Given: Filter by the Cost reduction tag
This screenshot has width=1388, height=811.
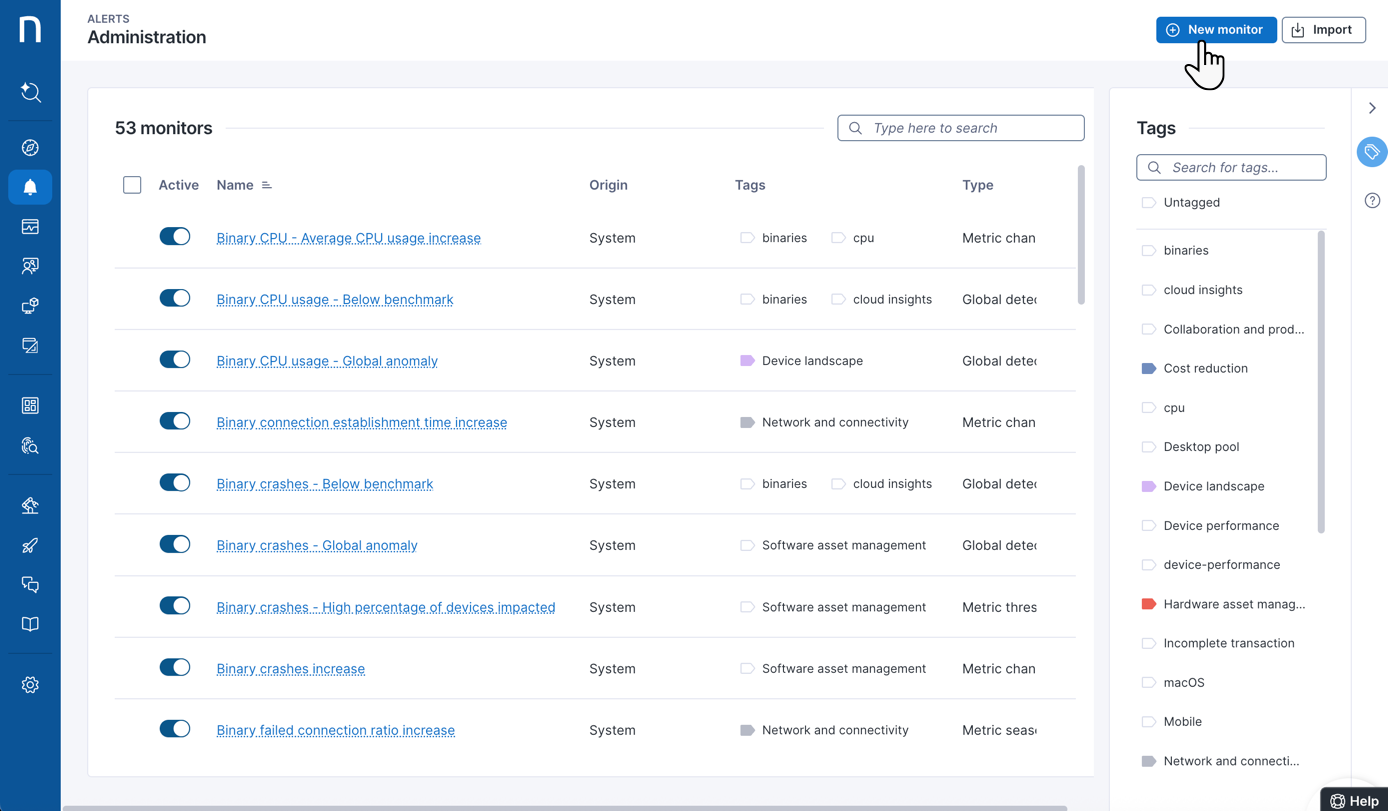Looking at the screenshot, I should 1205,368.
